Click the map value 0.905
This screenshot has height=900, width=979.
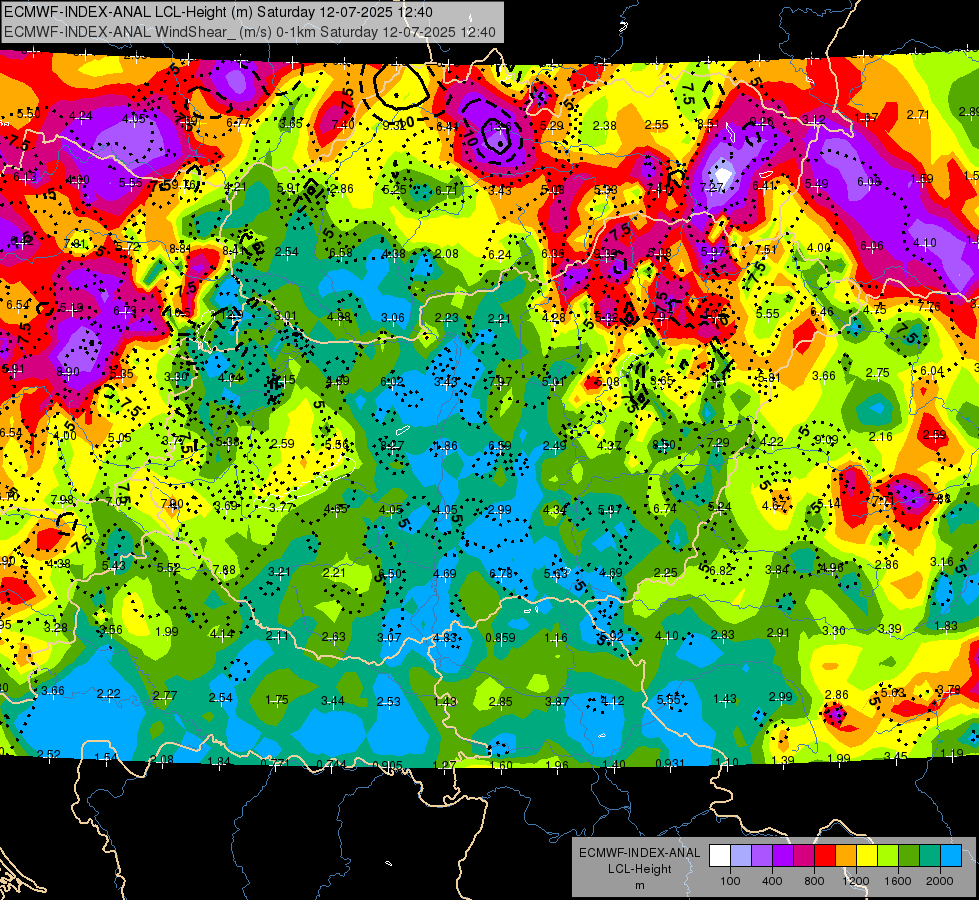(387, 765)
